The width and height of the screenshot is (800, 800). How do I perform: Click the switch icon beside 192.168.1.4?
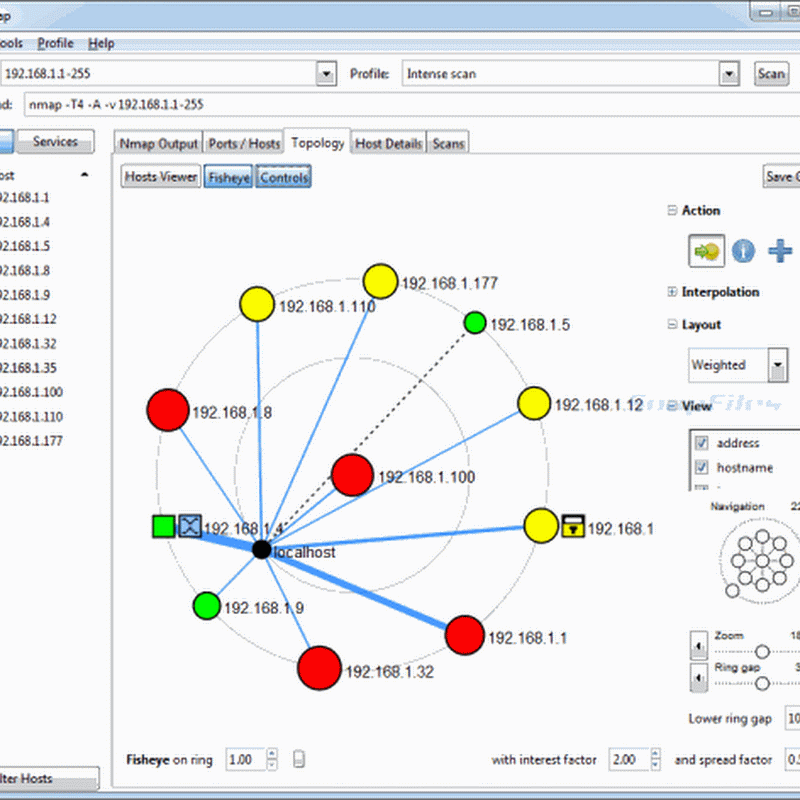tap(190, 526)
